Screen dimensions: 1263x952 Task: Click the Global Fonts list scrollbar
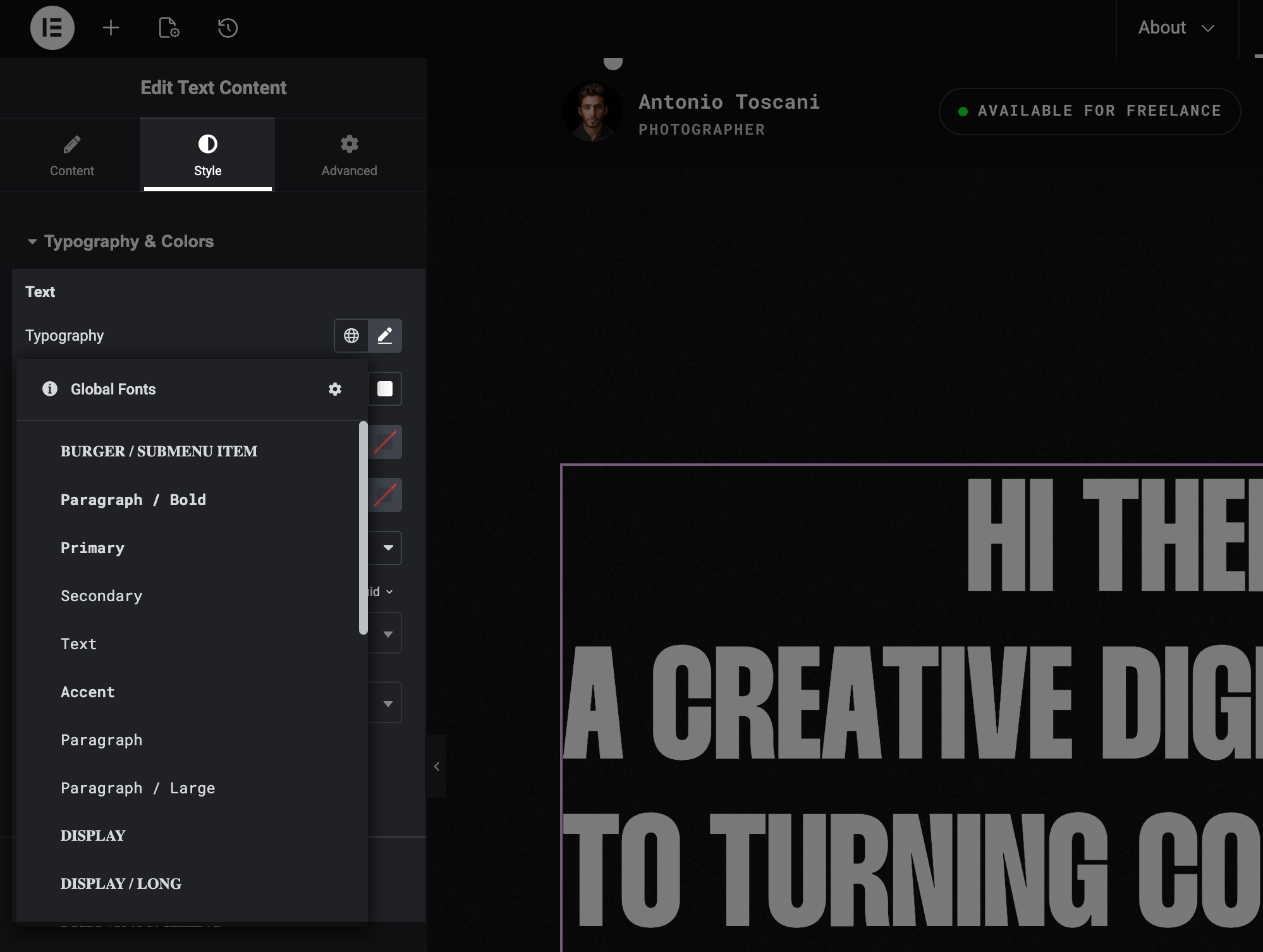(x=363, y=528)
